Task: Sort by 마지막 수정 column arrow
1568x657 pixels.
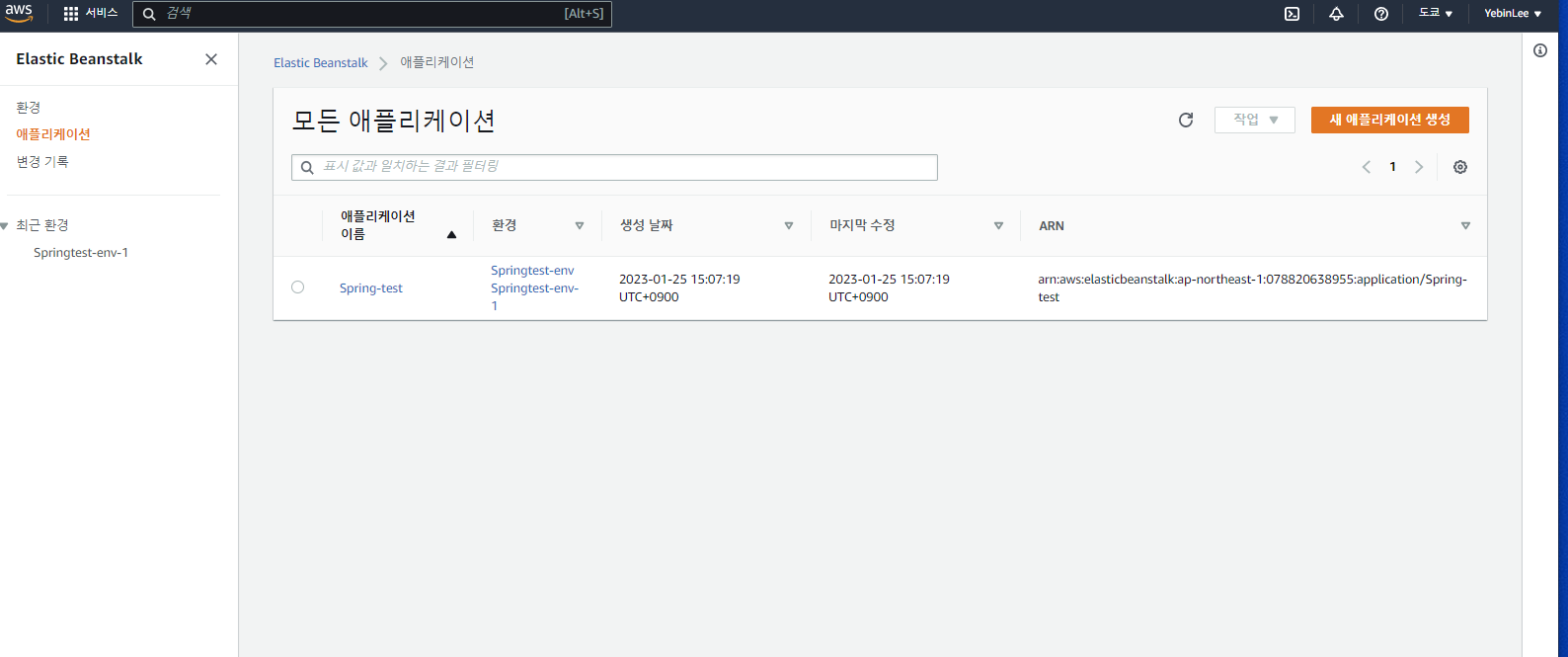Action: [x=998, y=225]
